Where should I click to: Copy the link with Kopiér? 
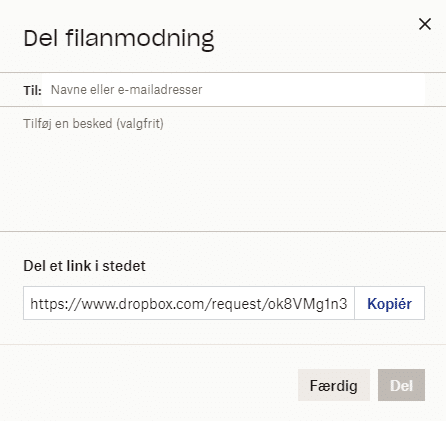click(389, 303)
